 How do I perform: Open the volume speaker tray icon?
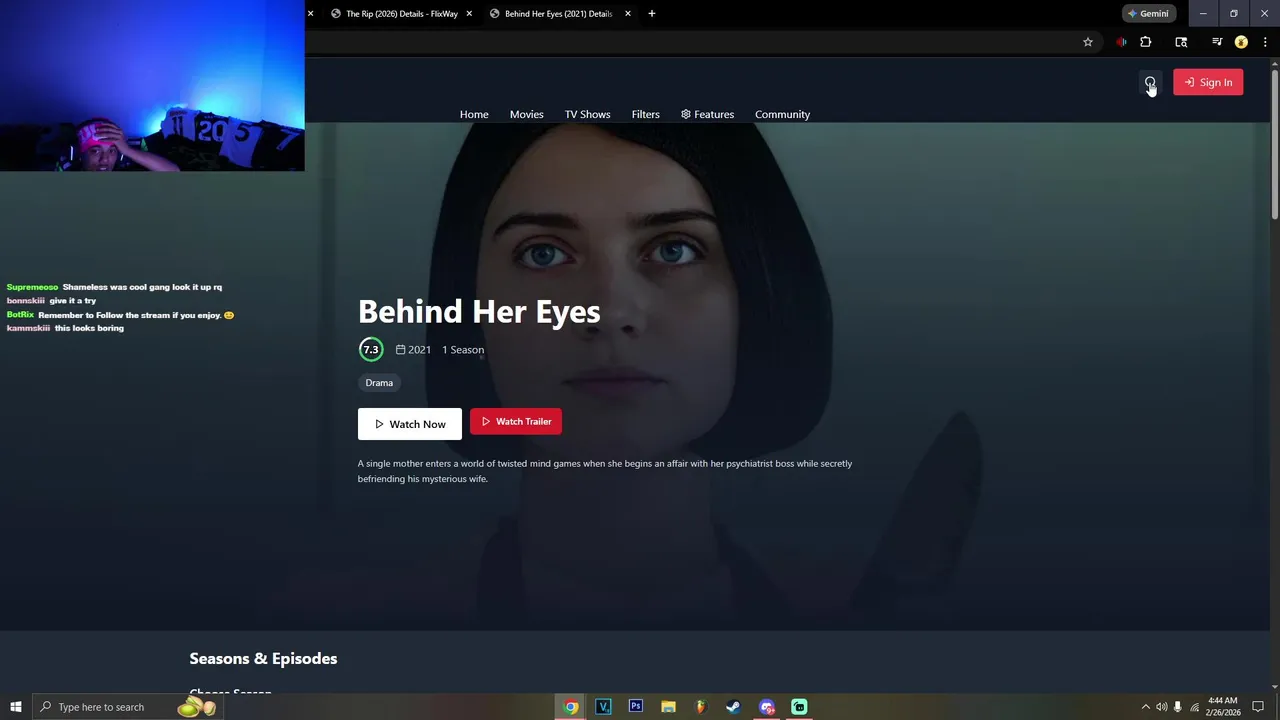[1161, 707]
